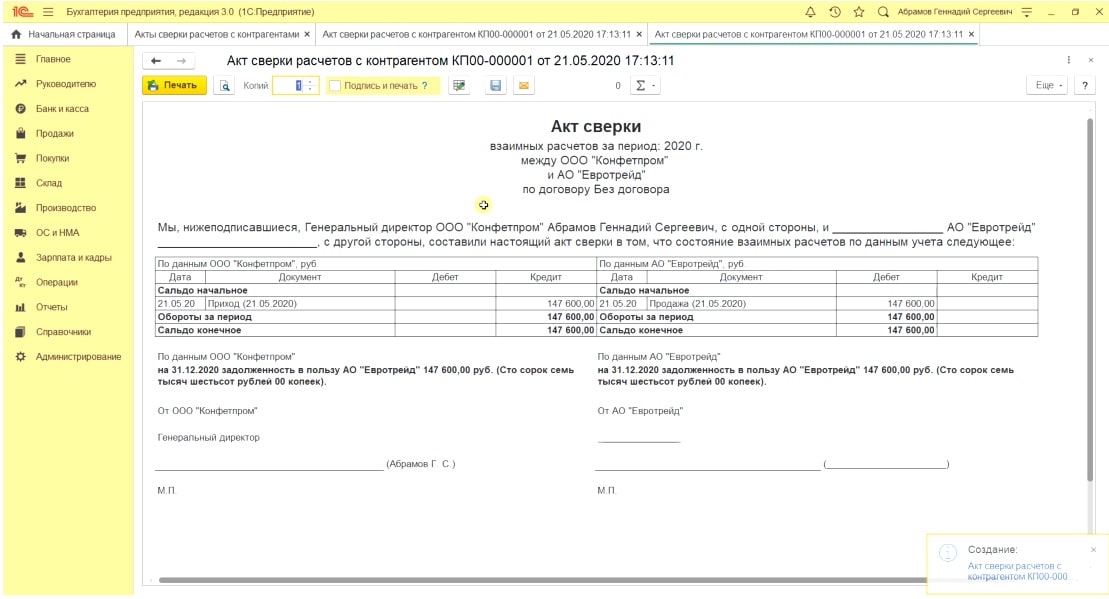The width and height of the screenshot is (1109, 599).
Task: Switch to Акты сверки расчетов с контрагентами tab
Action: (x=216, y=34)
